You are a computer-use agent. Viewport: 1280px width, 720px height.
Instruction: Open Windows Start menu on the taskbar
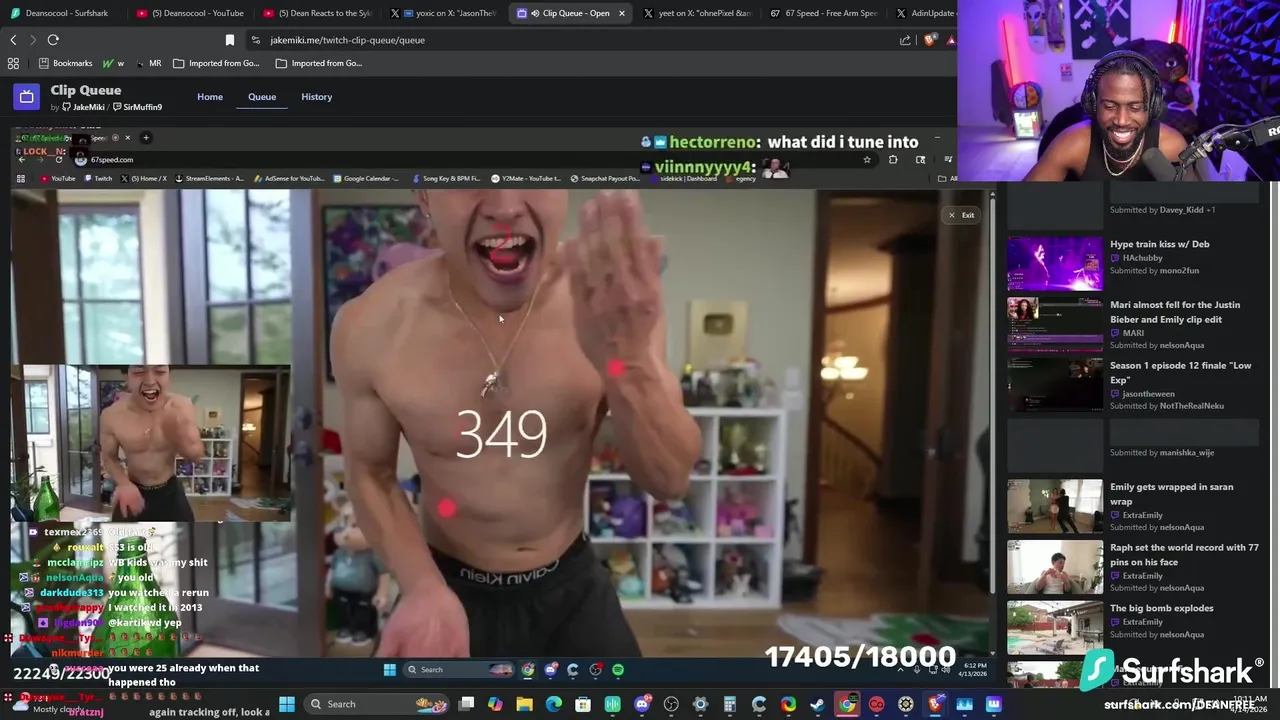point(287,704)
